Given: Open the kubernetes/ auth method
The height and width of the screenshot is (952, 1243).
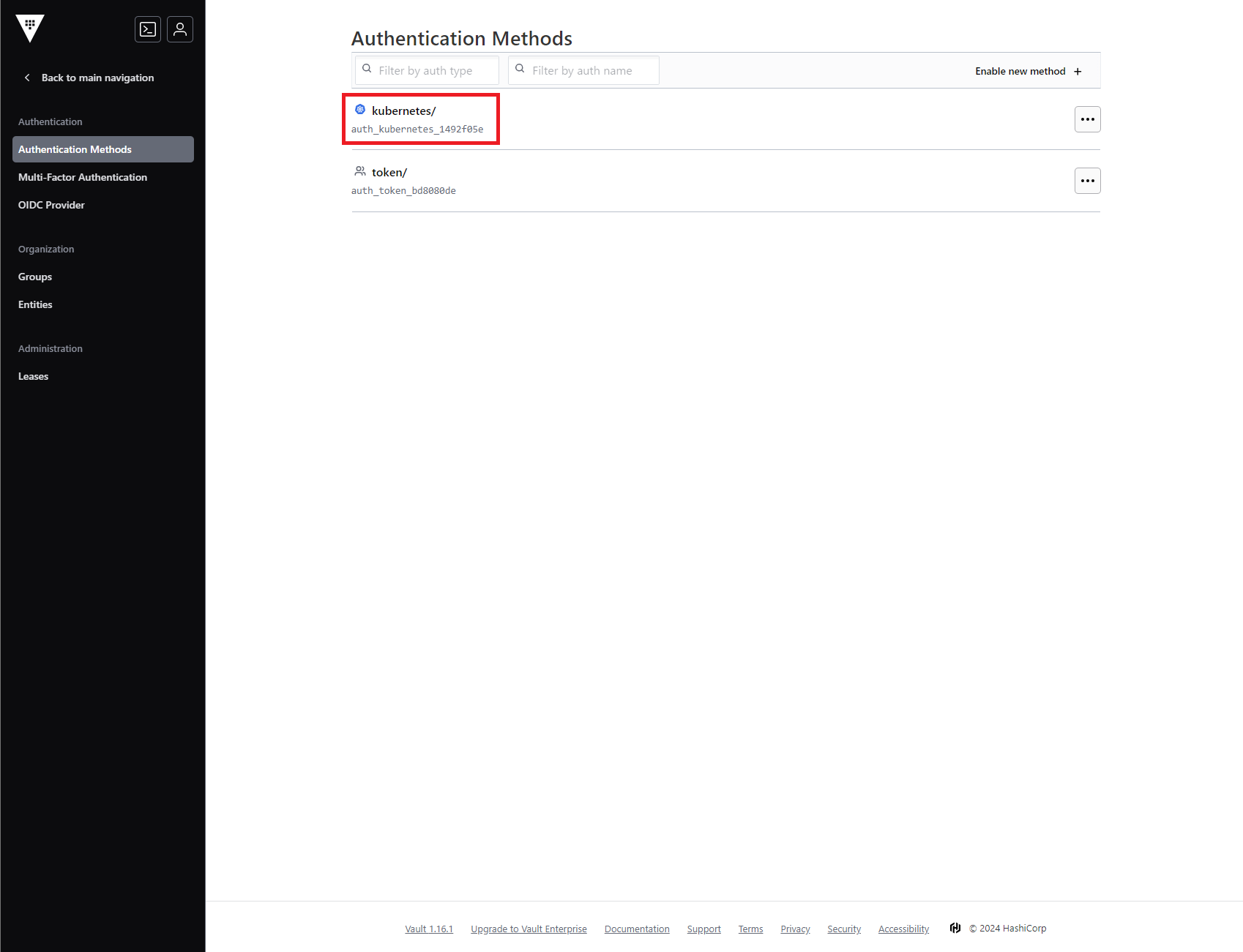Looking at the screenshot, I should (403, 110).
